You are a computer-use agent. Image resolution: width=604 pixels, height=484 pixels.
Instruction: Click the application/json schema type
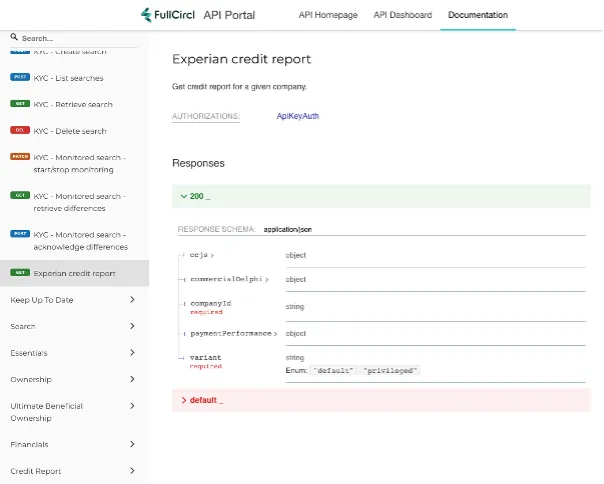[x=288, y=230]
